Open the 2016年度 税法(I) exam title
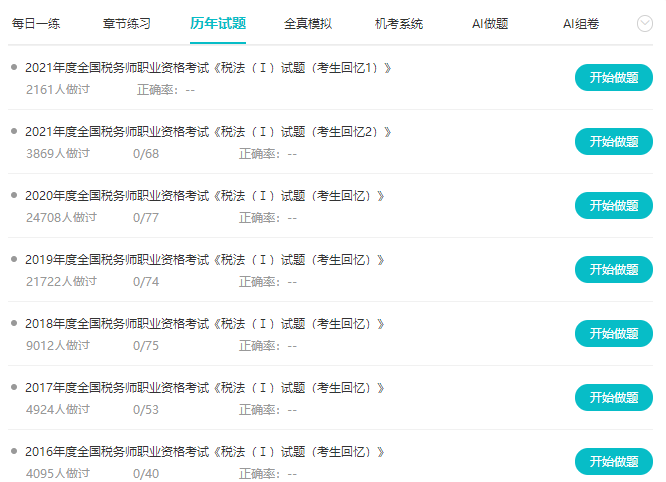The width and height of the screenshot is (666, 482). pos(205,452)
